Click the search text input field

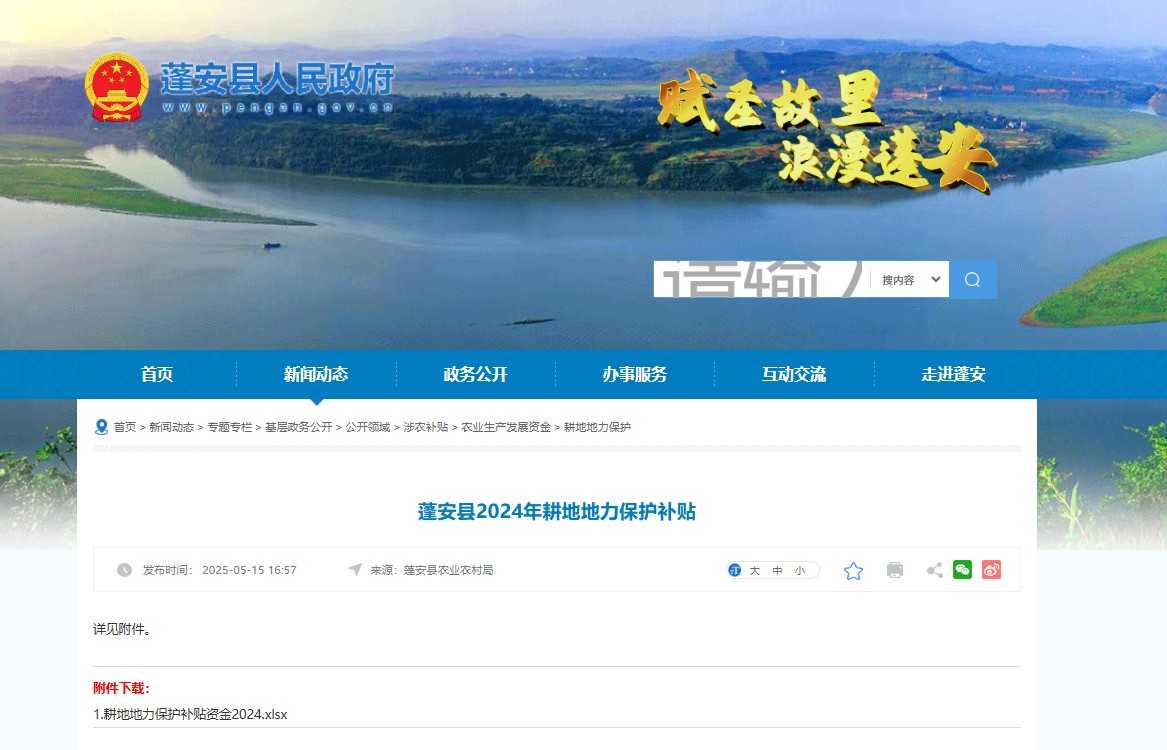pos(760,280)
